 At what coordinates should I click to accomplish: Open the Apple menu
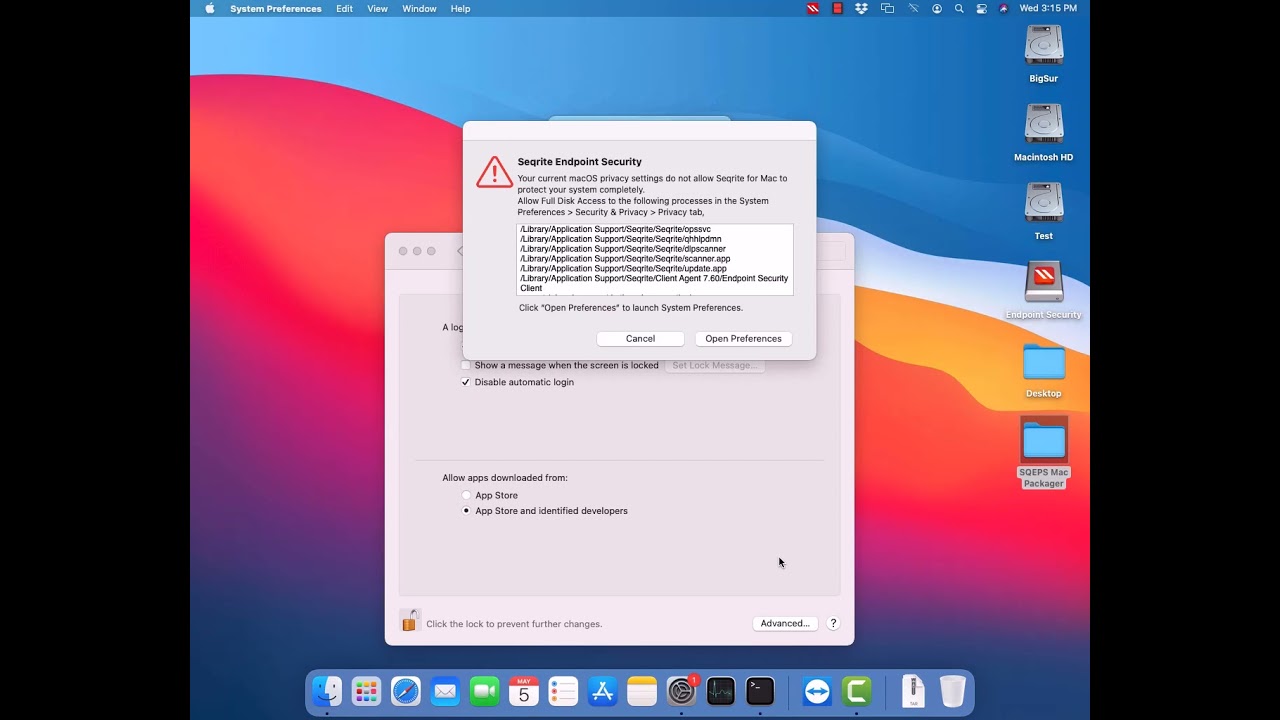(x=210, y=8)
